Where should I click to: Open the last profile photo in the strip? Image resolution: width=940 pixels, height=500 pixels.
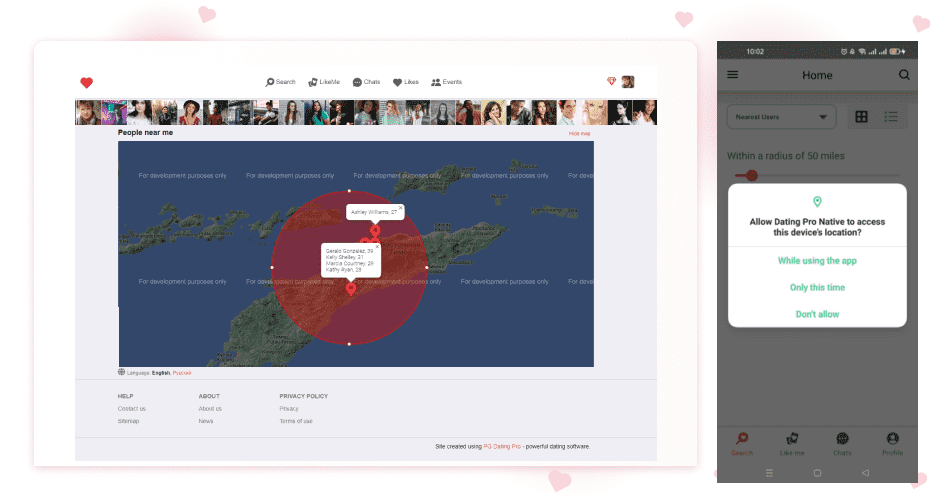point(644,113)
